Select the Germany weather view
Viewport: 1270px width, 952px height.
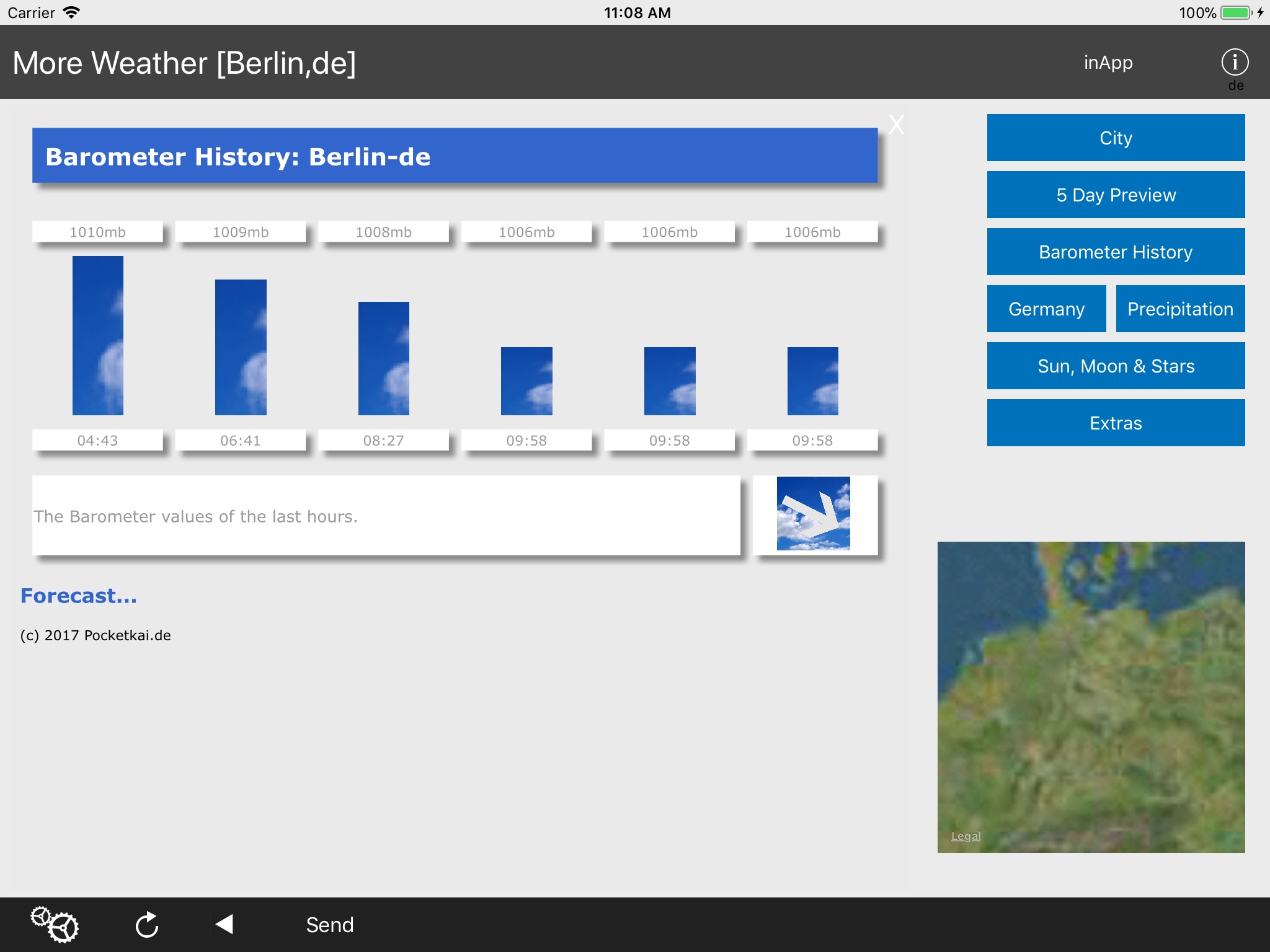[1046, 309]
